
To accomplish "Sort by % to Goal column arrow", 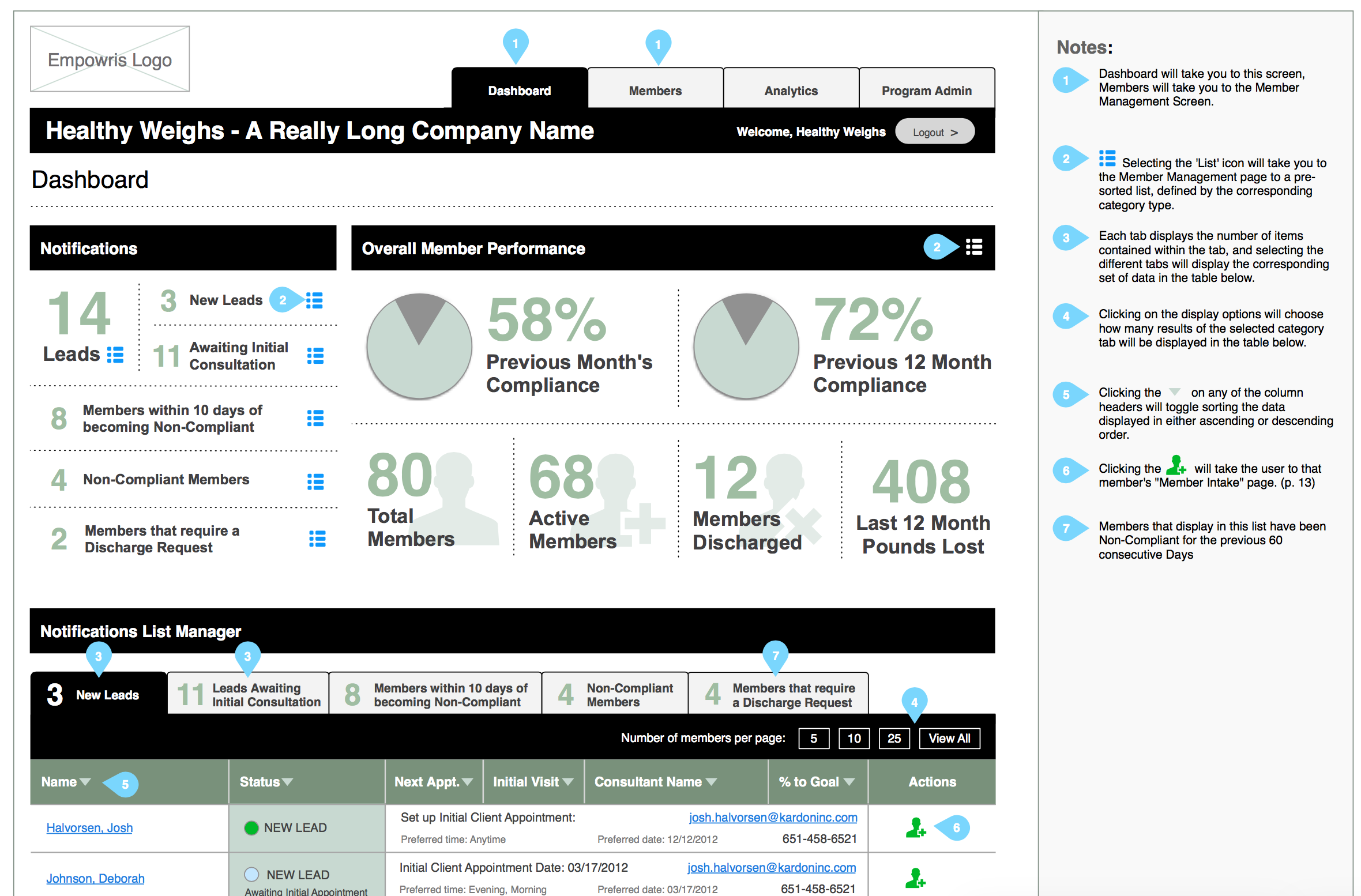I will pyautogui.click(x=849, y=782).
